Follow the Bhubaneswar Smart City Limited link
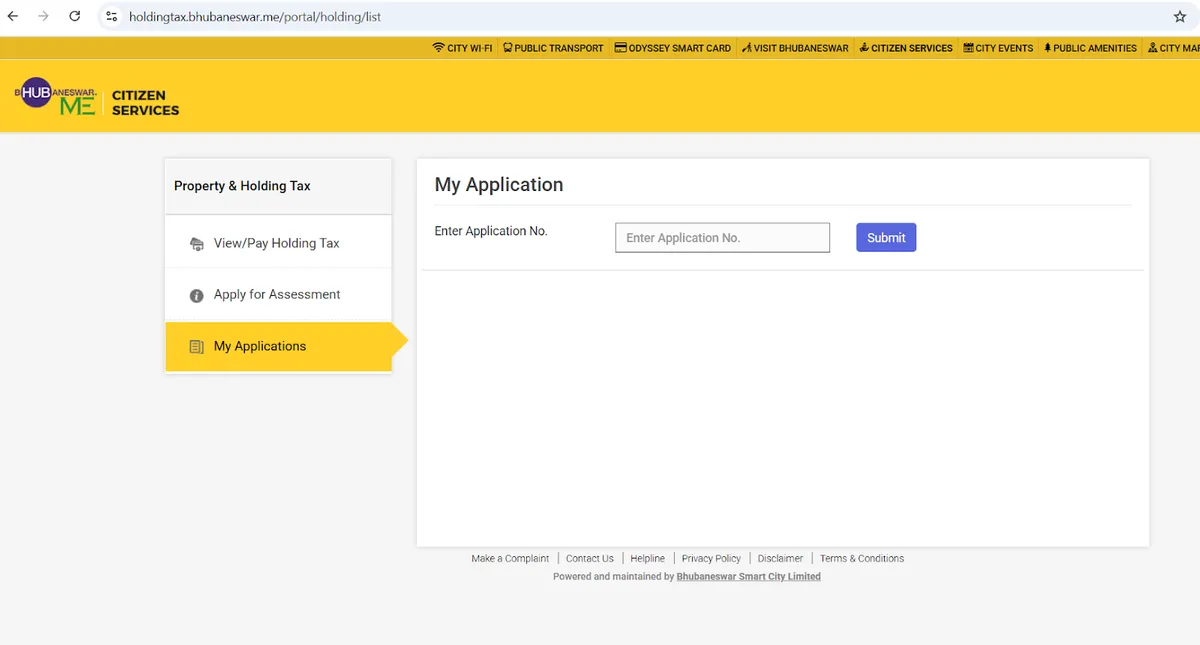 pyautogui.click(x=748, y=577)
